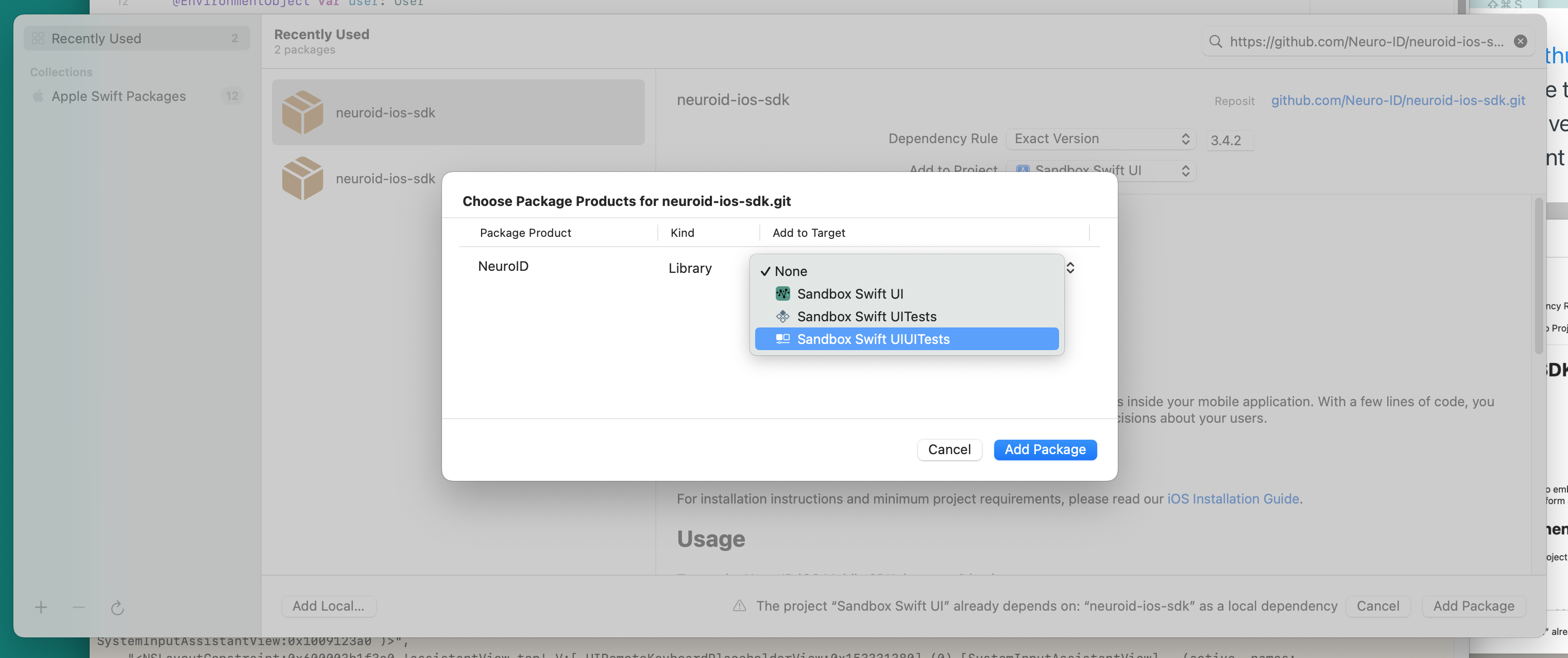Select the NeuroID package product row

(x=503, y=266)
